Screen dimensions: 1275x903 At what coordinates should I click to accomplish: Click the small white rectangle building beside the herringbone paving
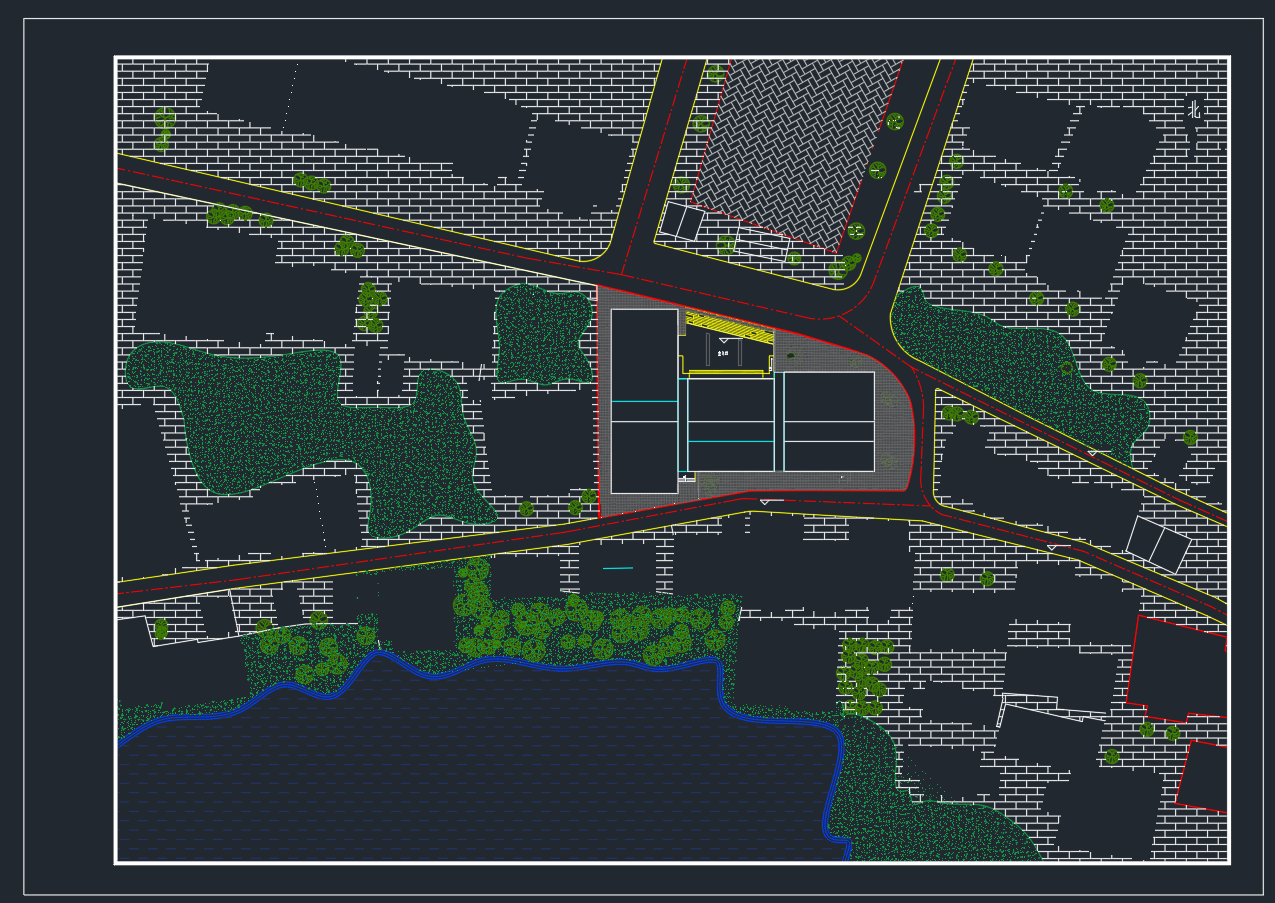click(x=682, y=221)
